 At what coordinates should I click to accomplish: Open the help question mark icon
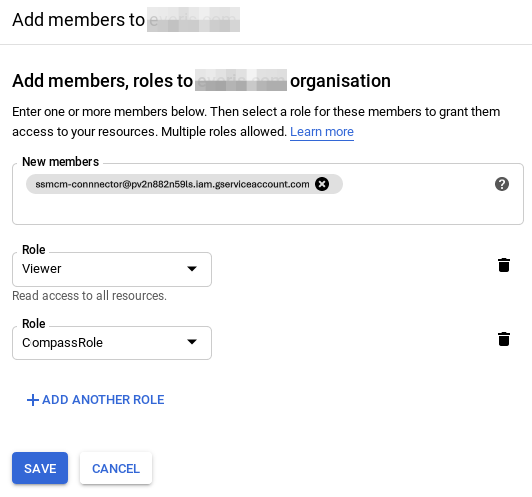(x=502, y=184)
